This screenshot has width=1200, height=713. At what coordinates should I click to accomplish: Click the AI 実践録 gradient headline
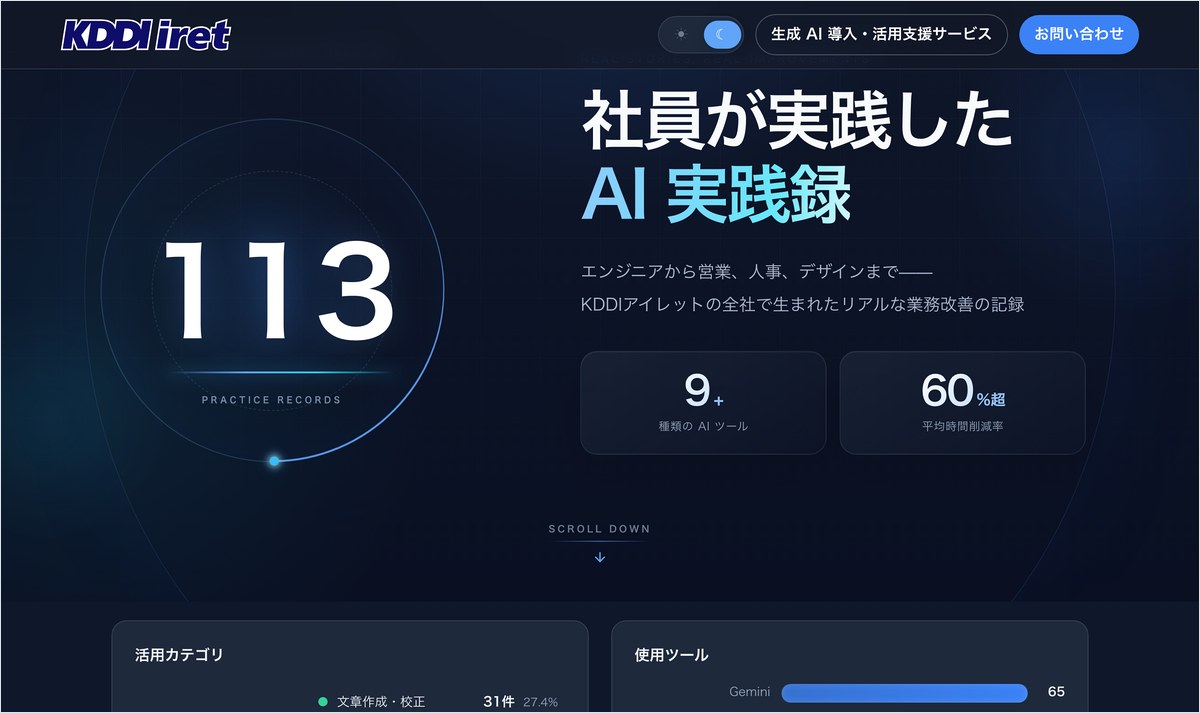click(716, 193)
